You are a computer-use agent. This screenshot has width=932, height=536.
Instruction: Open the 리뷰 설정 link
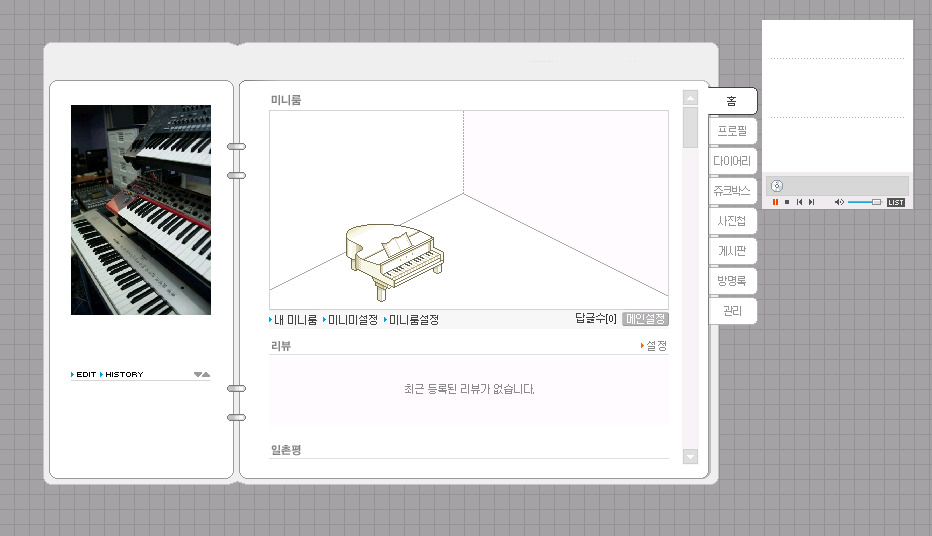pos(656,345)
